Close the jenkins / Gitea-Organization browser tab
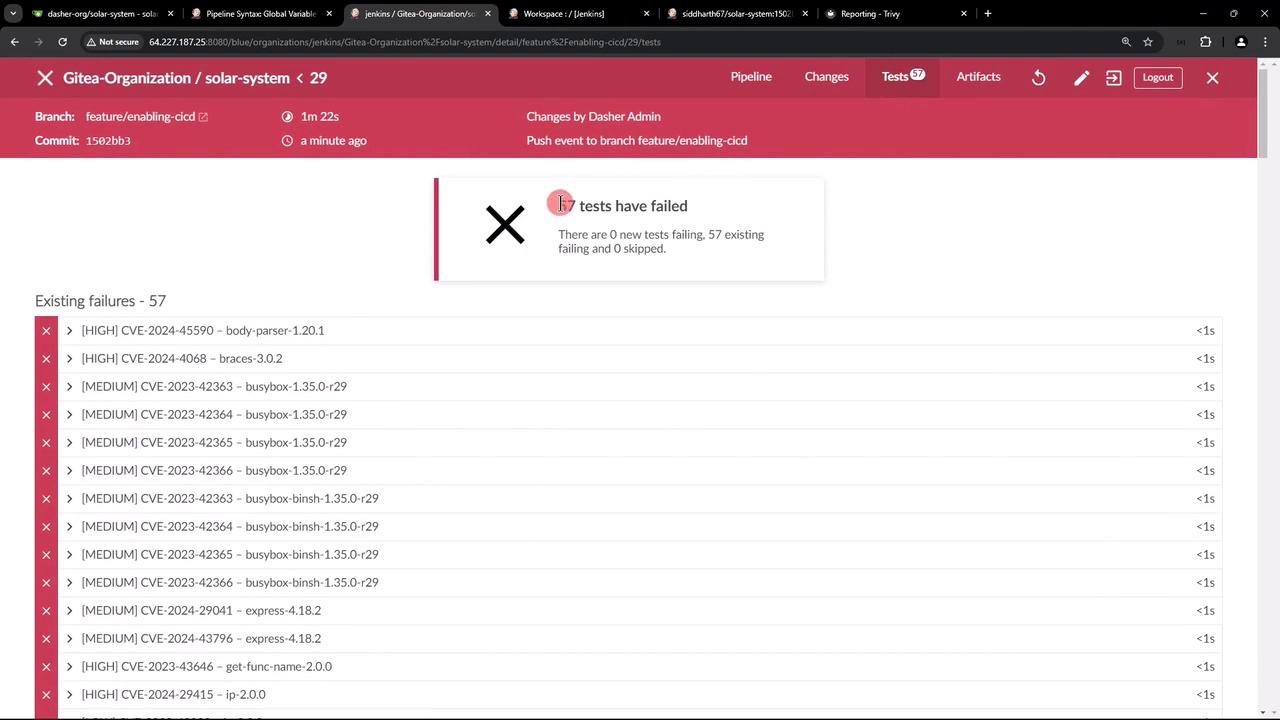Viewport: 1280px width, 720px height. pyautogui.click(x=488, y=14)
